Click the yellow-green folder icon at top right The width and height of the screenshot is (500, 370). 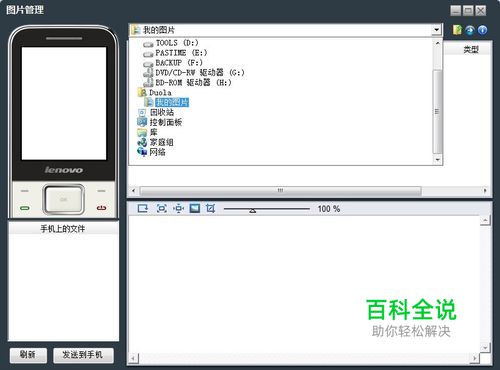pyautogui.click(x=457, y=30)
